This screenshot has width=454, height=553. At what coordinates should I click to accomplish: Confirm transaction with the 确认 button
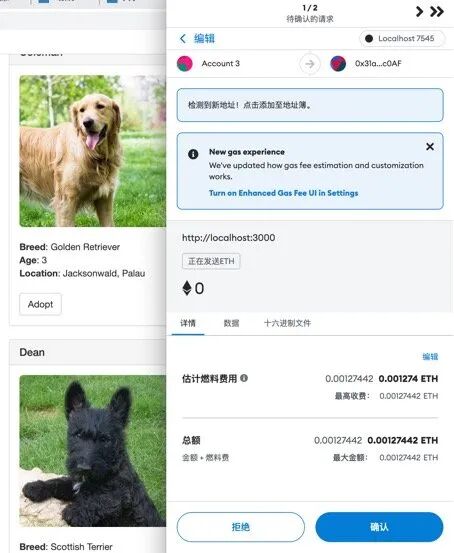(x=379, y=527)
